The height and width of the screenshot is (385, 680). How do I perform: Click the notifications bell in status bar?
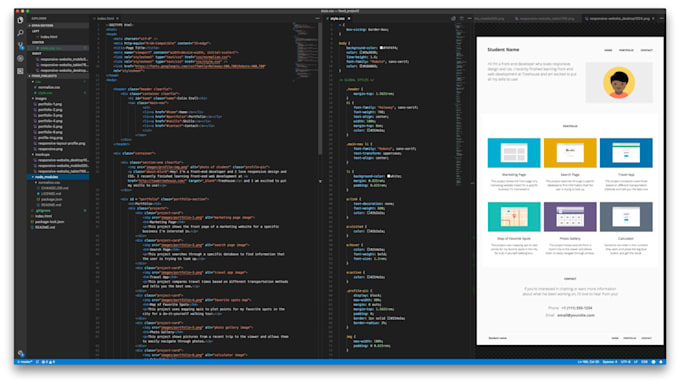point(661,362)
